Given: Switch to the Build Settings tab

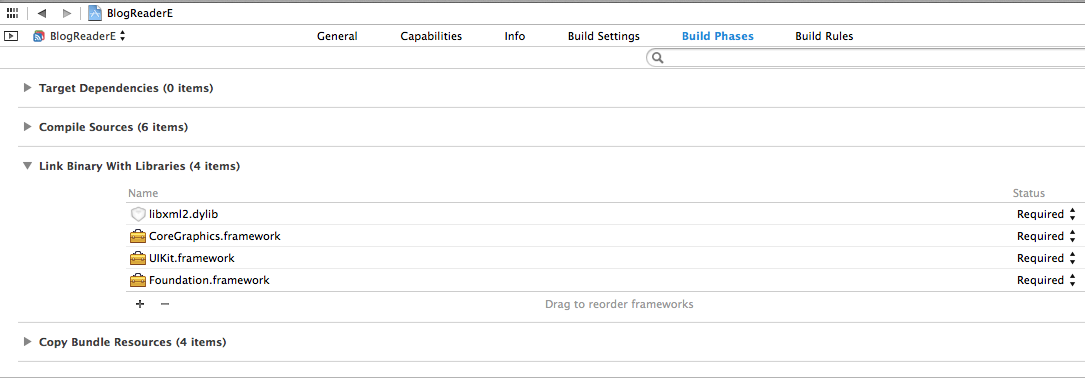Looking at the screenshot, I should (603, 36).
